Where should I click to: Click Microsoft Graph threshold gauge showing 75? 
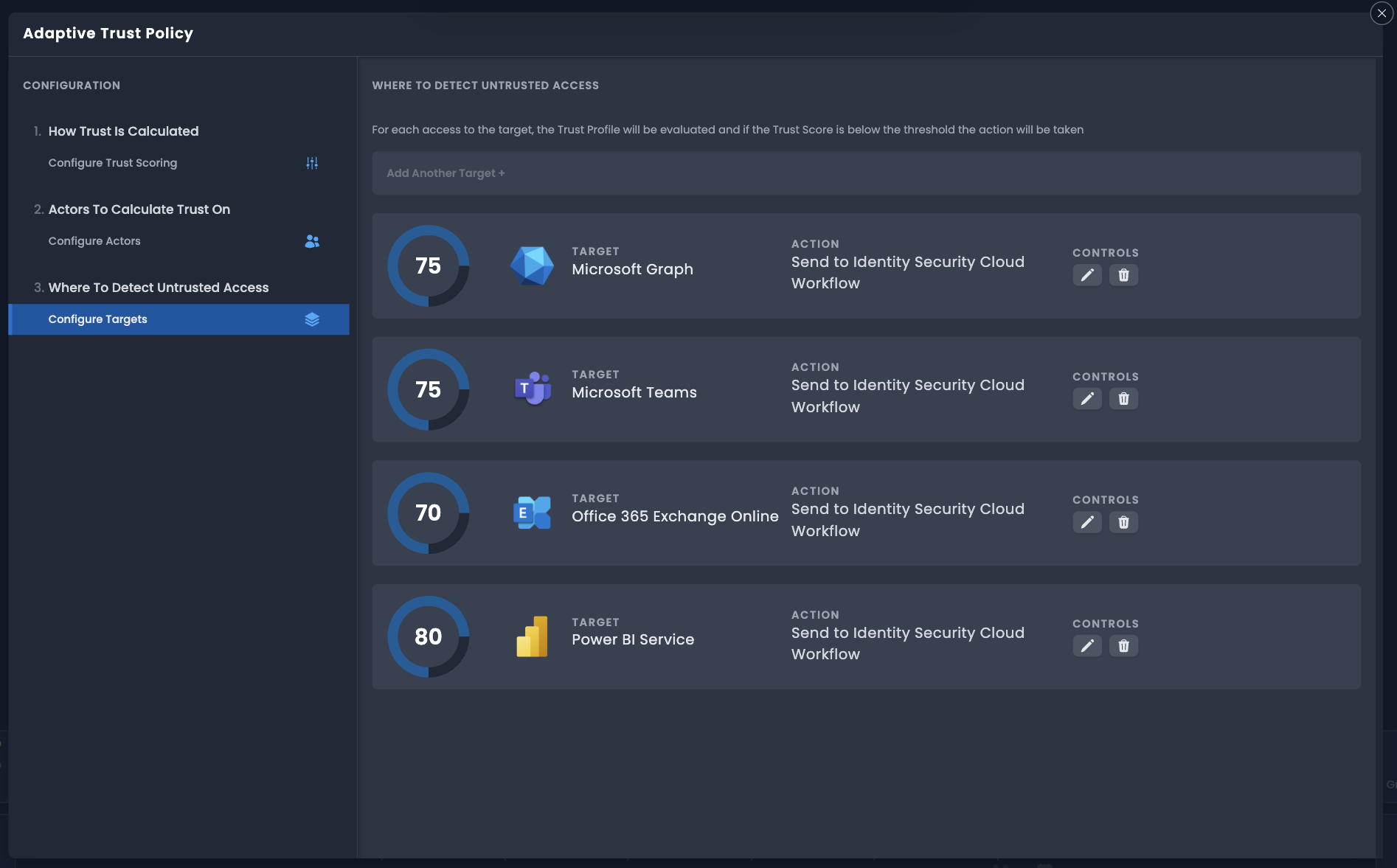429,265
